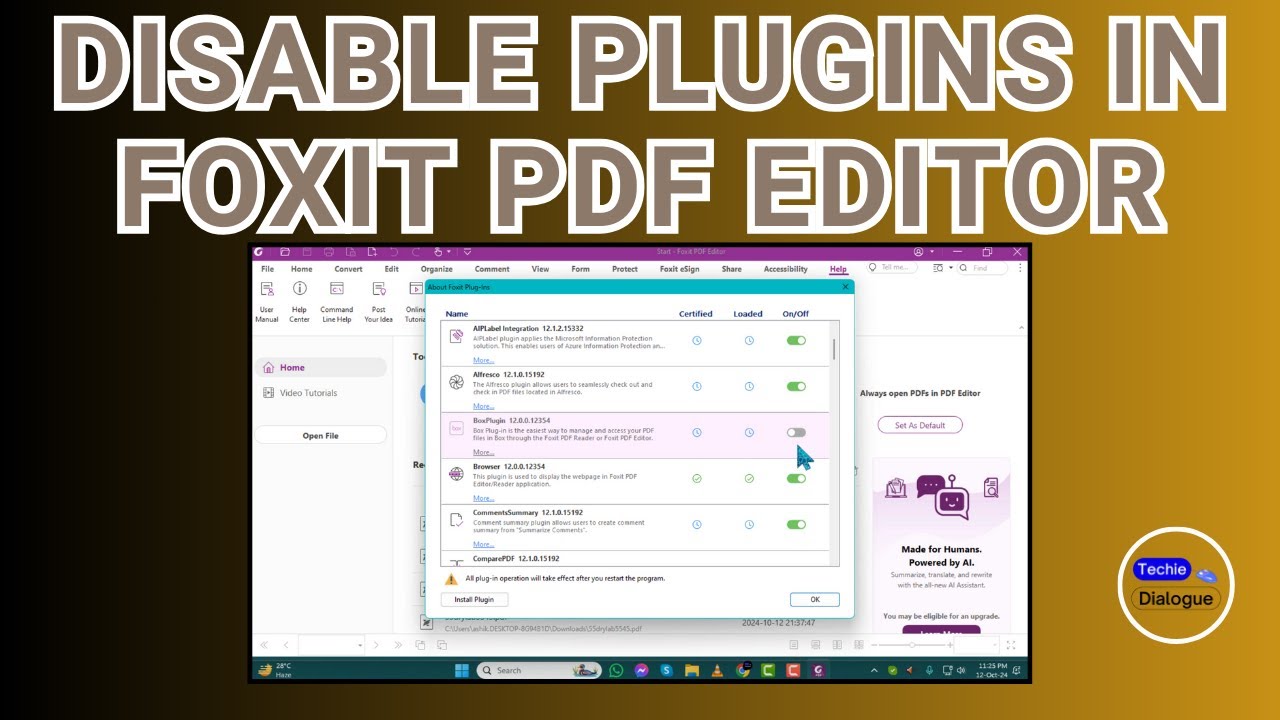Turn off the Browser plugin toggle
The image size is (1280, 720).
click(796, 479)
